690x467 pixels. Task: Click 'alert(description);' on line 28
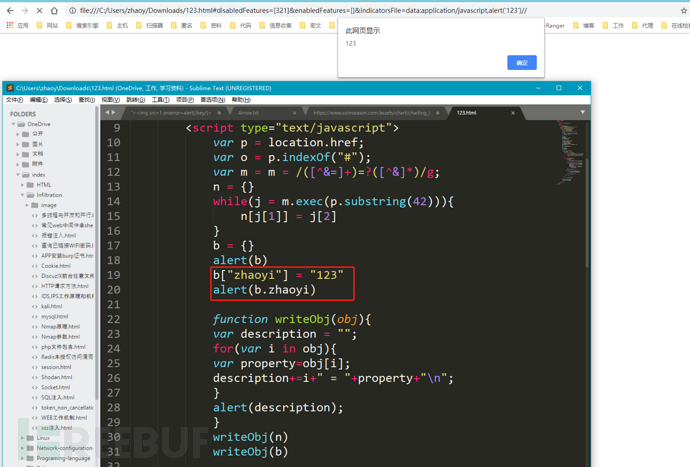point(278,408)
